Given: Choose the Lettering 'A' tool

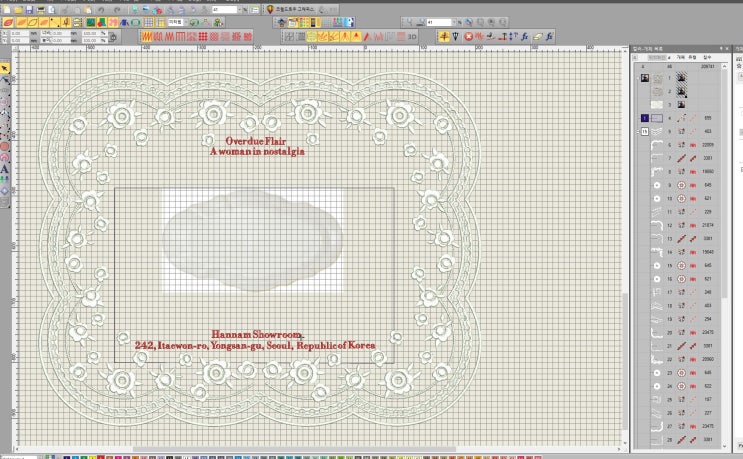Looking at the screenshot, I should (x=5, y=169).
